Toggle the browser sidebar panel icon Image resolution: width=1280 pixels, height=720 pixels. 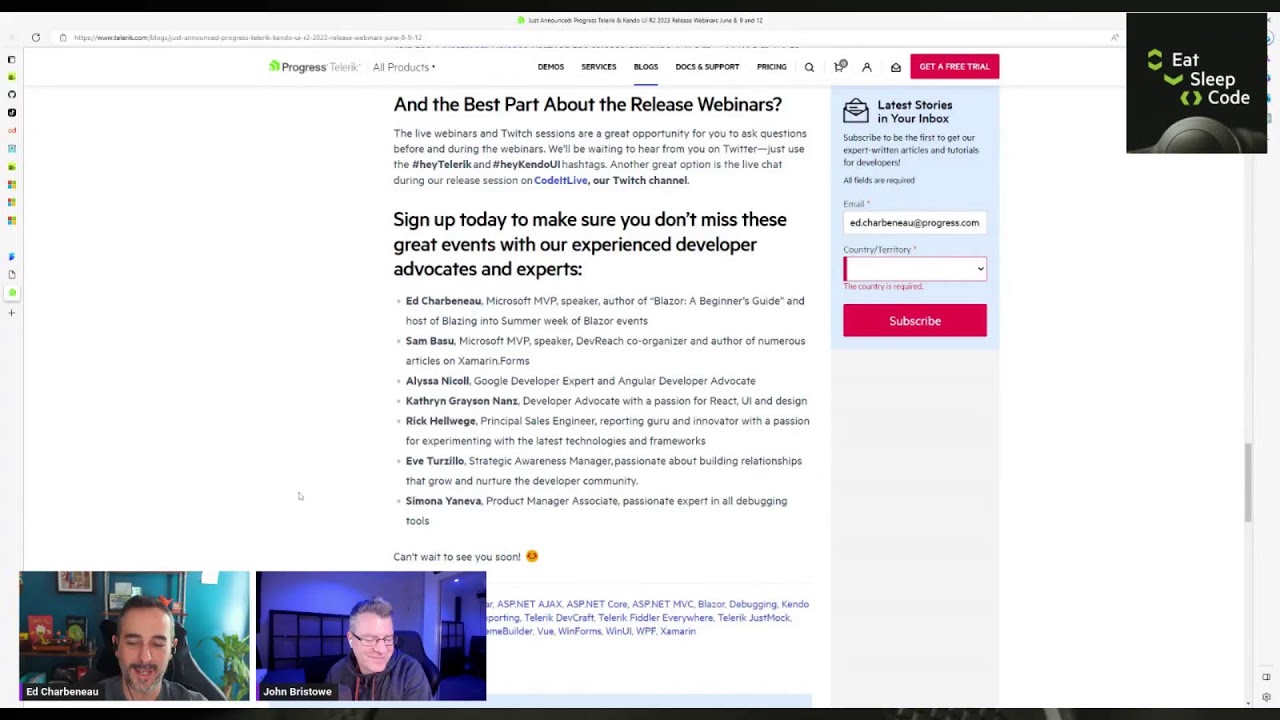(x=1266, y=677)
